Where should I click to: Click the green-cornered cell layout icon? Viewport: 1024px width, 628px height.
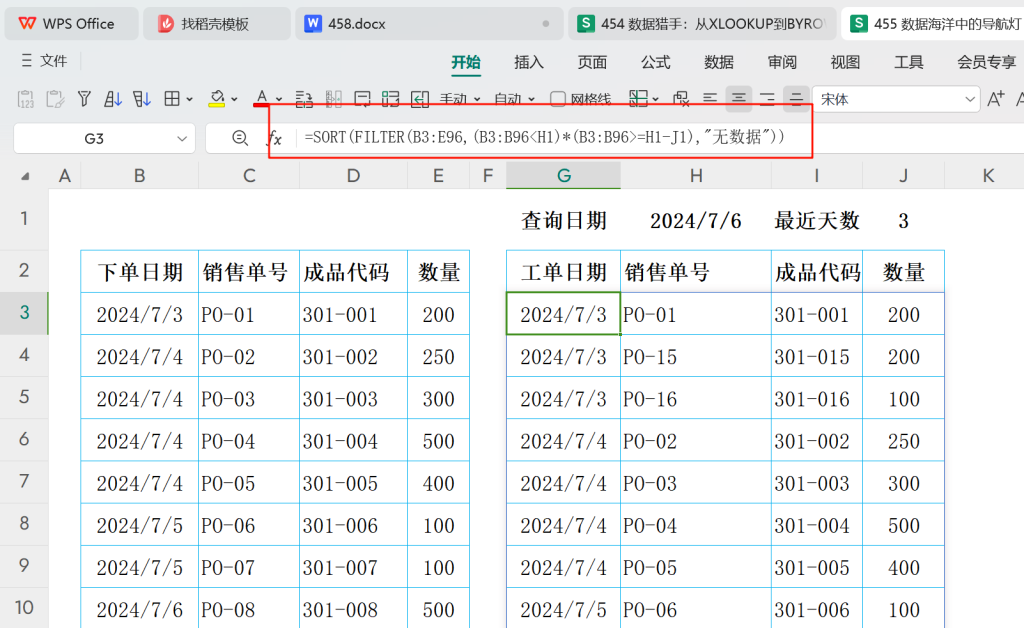391,99
